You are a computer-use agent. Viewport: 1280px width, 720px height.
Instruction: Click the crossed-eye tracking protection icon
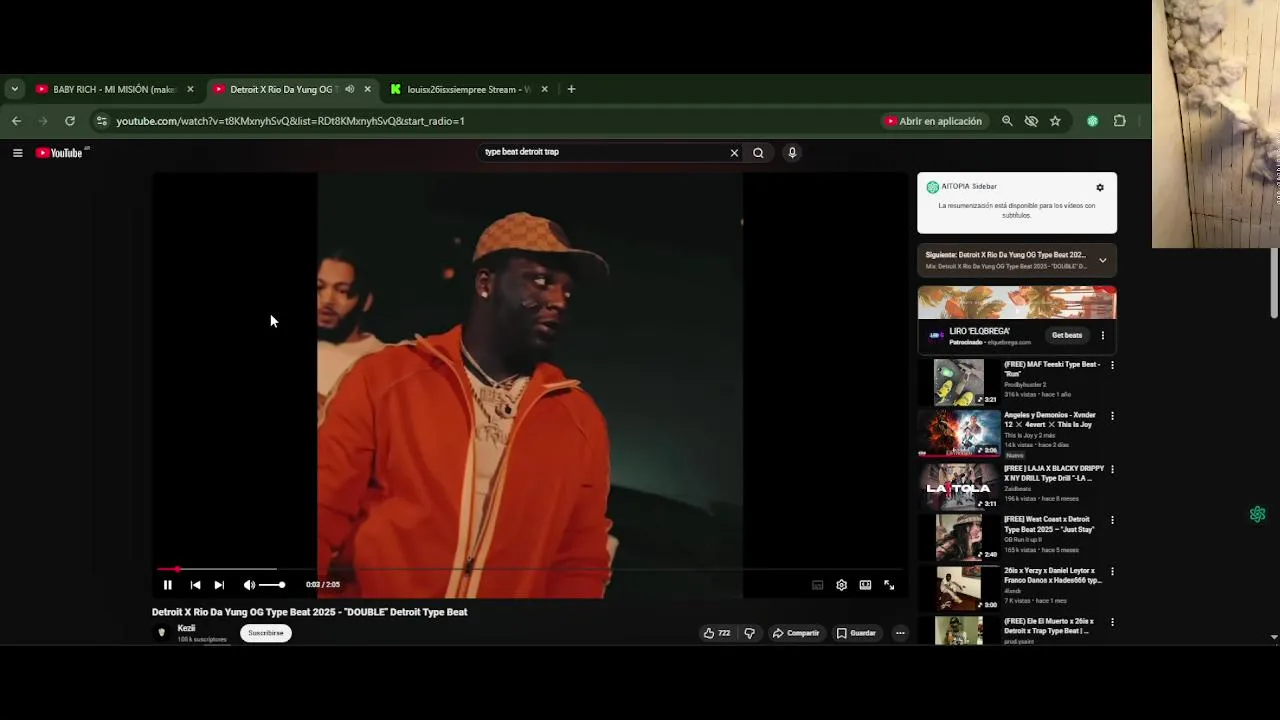pyautogui.click(x=1031, y=121)
